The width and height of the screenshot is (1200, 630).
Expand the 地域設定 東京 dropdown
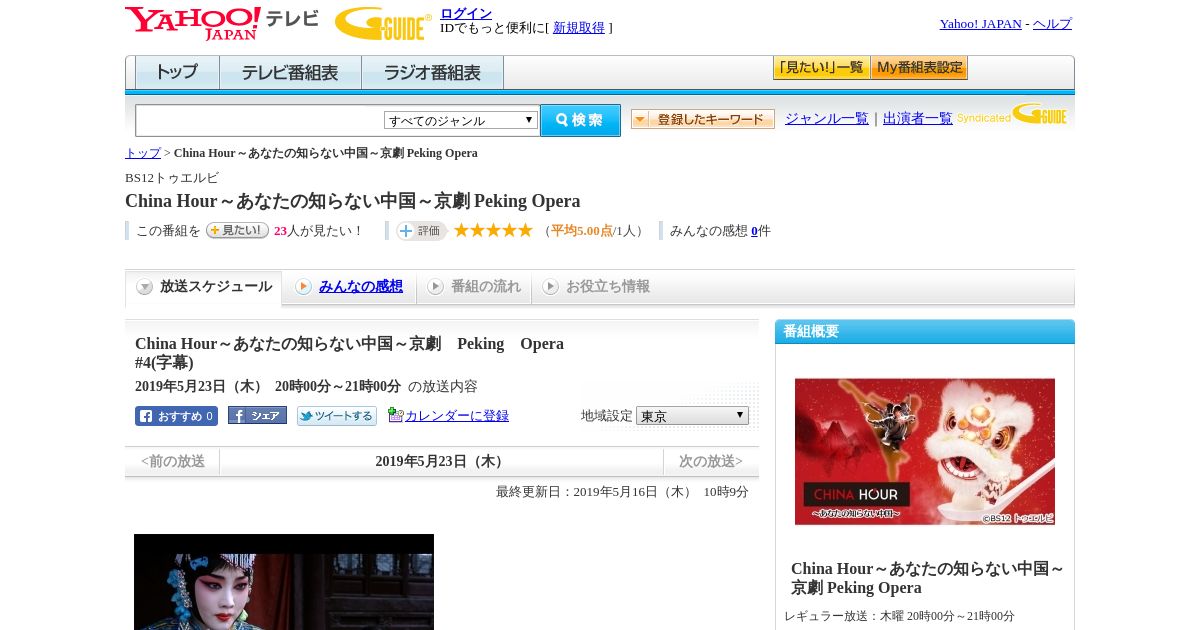(692, 415)
